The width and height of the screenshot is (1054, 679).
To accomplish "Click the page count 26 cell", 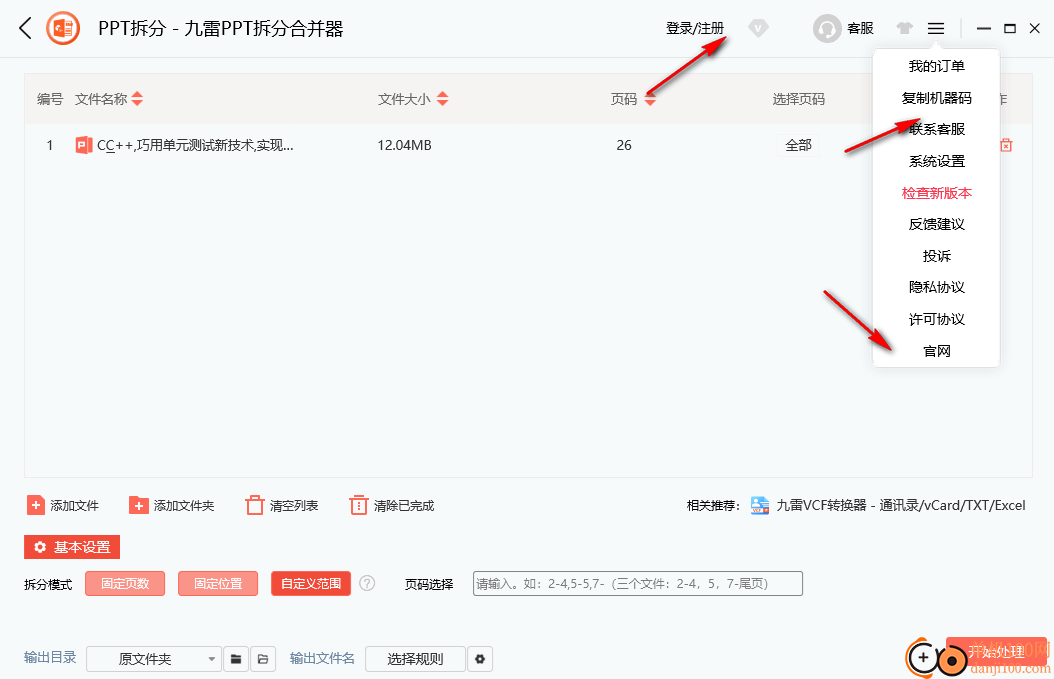I will 624,145.
